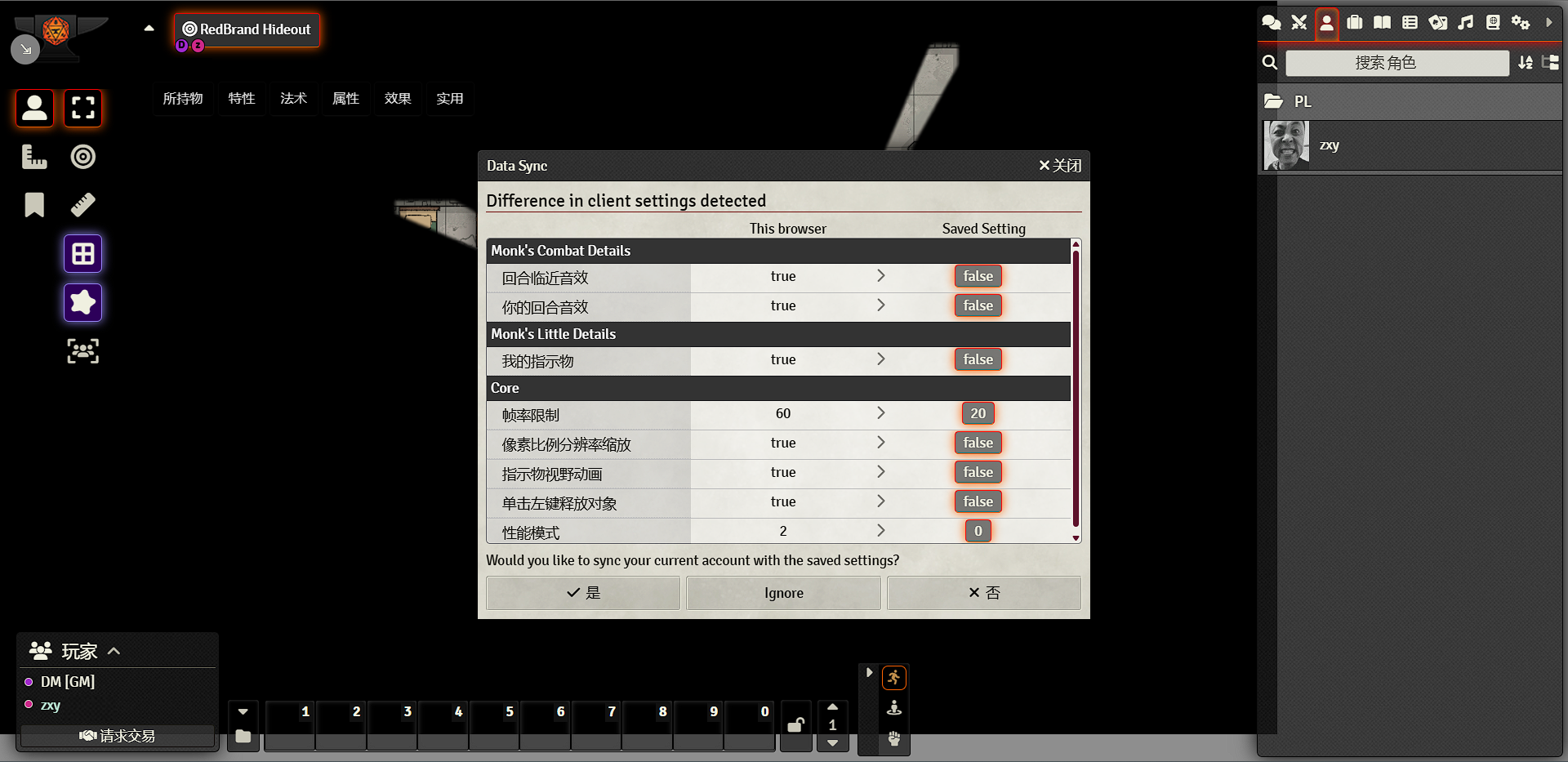Toggle the false setting for 单击左键释放对象
The image size is (1568, 762).
click(978, 501)
